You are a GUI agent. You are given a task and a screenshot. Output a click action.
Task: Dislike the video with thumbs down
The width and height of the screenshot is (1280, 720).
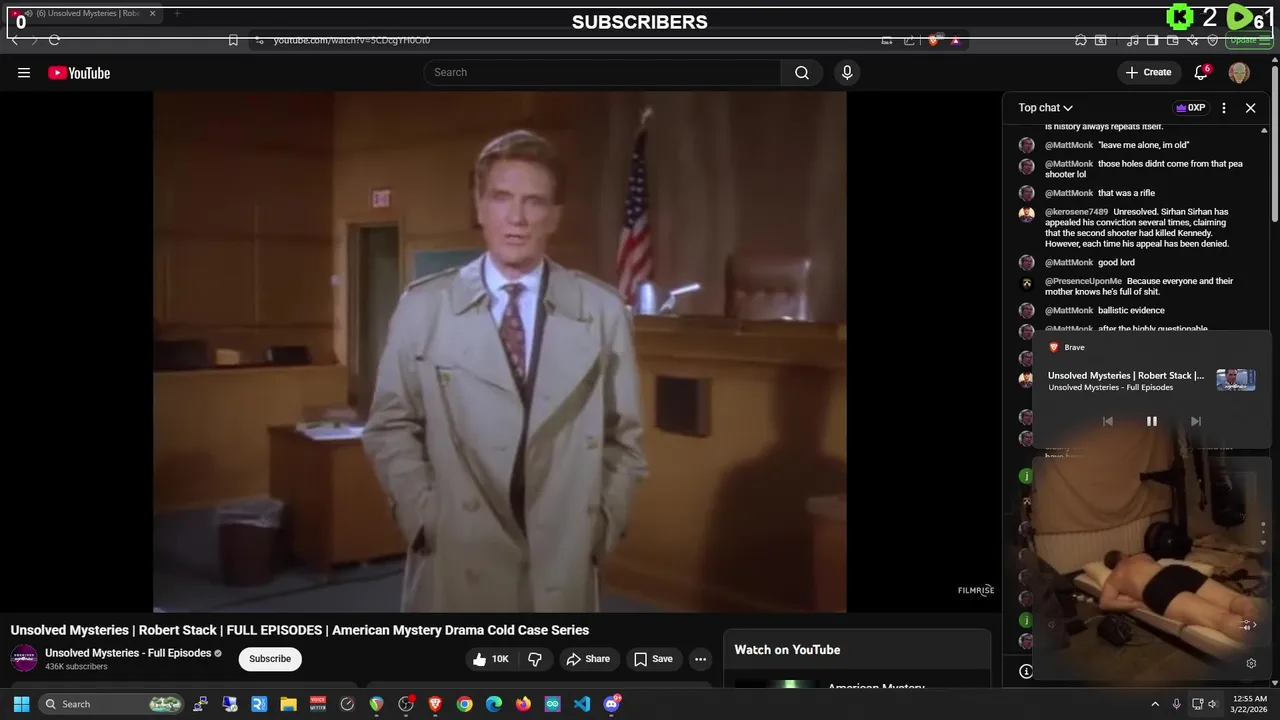pyautogui.click(x=535, y=659)
